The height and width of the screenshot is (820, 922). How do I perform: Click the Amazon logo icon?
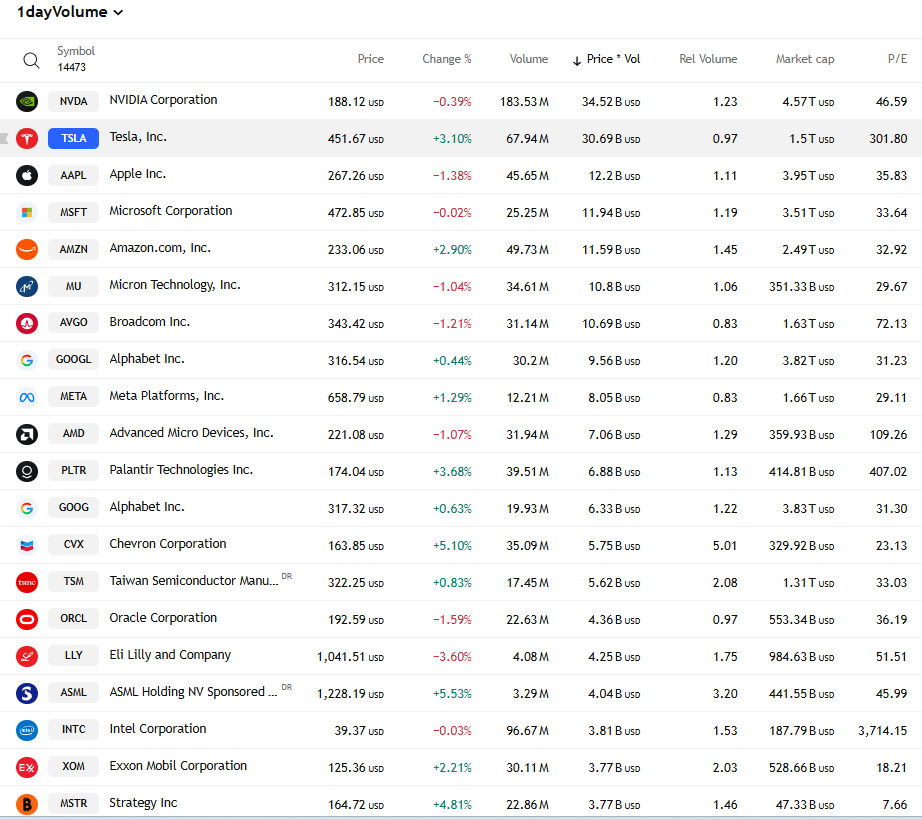pos(27,249)
